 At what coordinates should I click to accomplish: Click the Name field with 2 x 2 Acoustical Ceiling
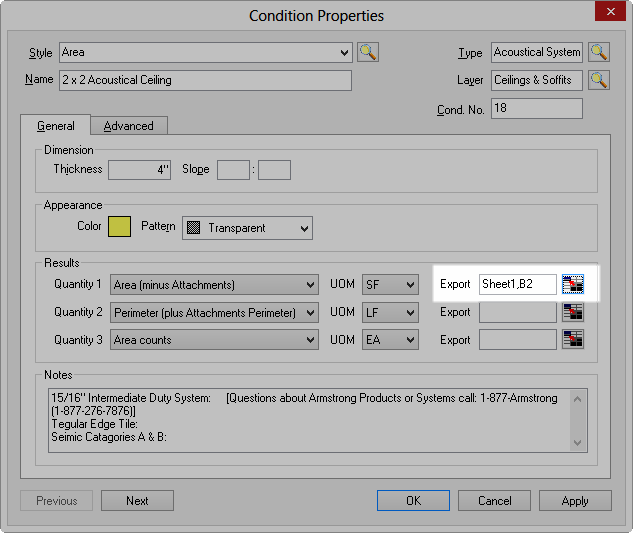point(205,80)
